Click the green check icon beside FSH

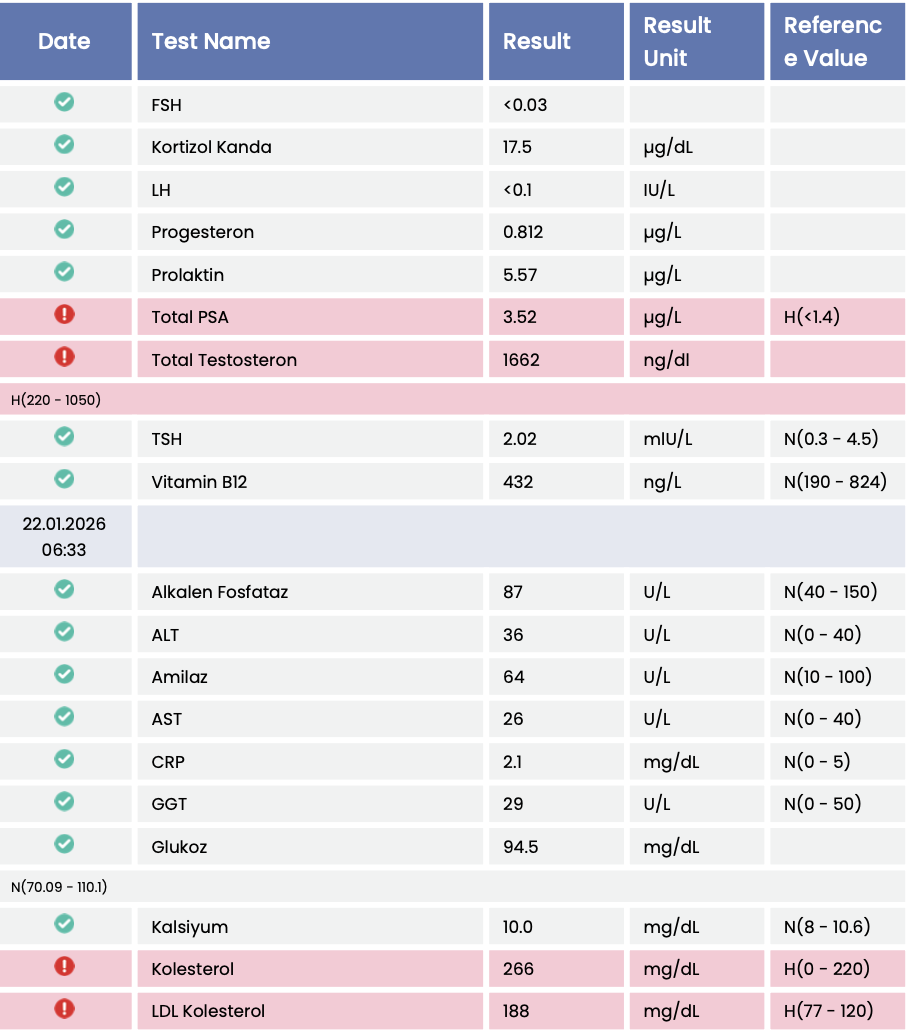coord(64,103)
